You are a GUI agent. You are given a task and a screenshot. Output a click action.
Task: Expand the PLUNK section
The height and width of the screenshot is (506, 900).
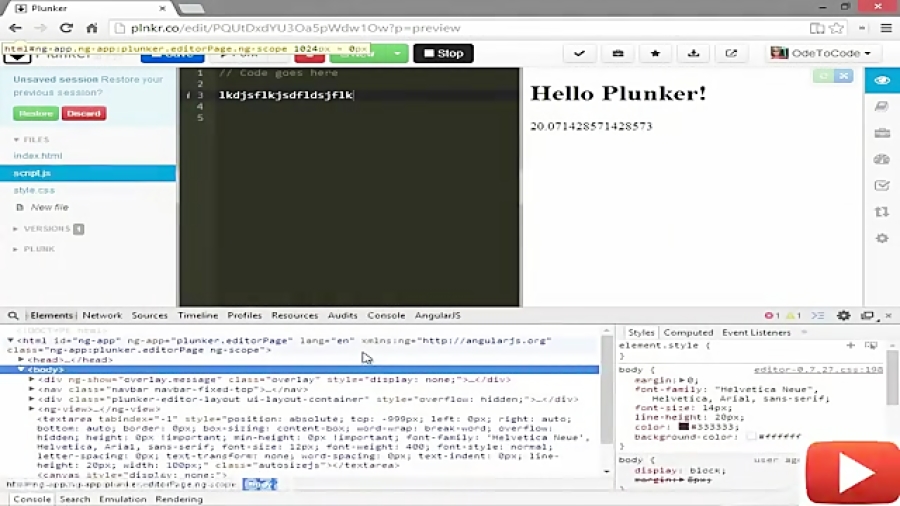point(34,249)
